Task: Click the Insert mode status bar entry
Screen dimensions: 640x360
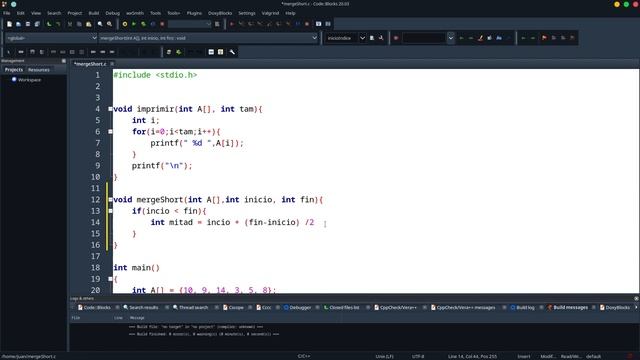Action: [524, 356]
